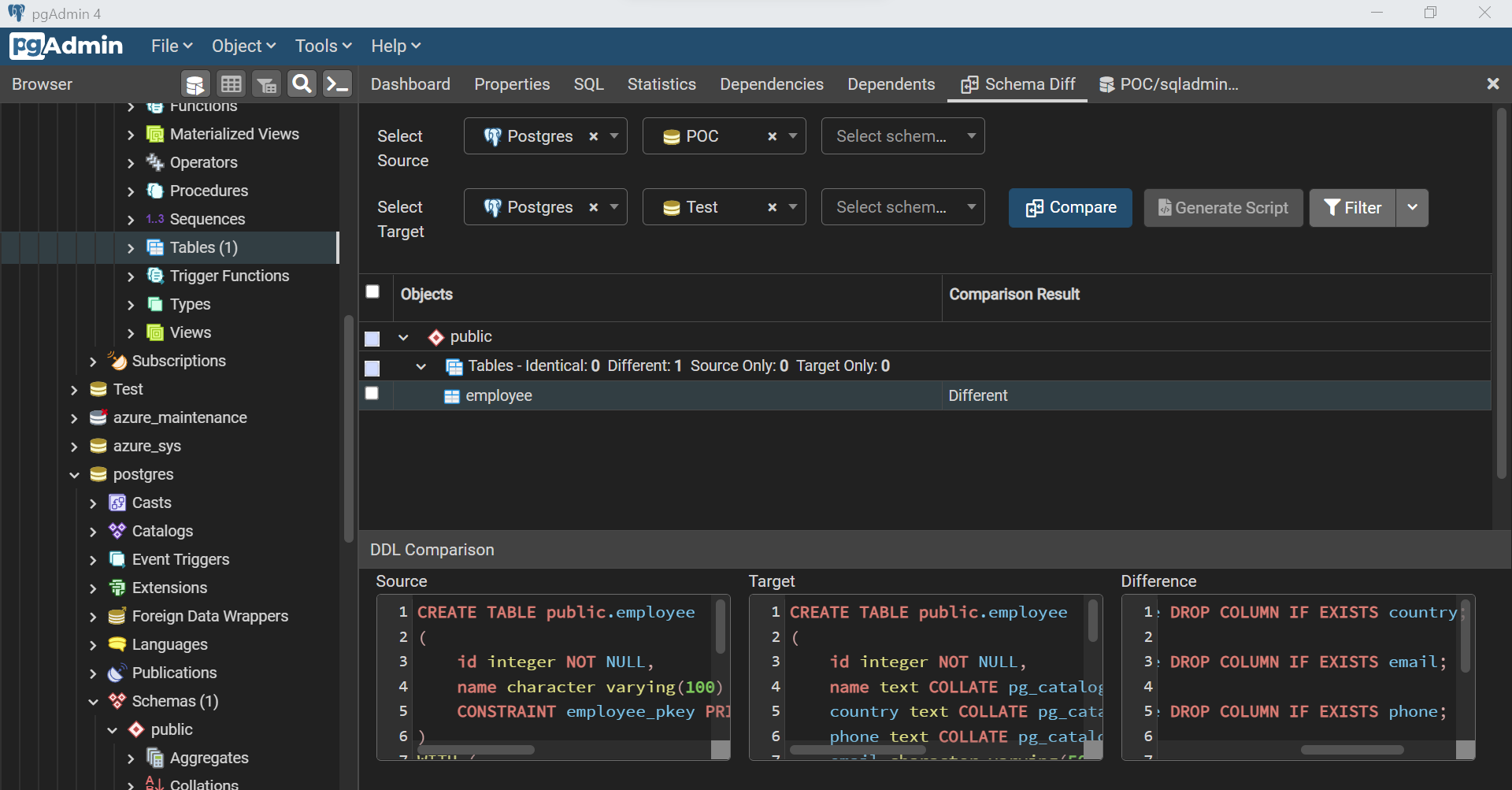Image resolution: width=1512 pixels, height=790 pixels.
Task: Click the Filtered Rows toolbar icon
Action: pos(267,83)
